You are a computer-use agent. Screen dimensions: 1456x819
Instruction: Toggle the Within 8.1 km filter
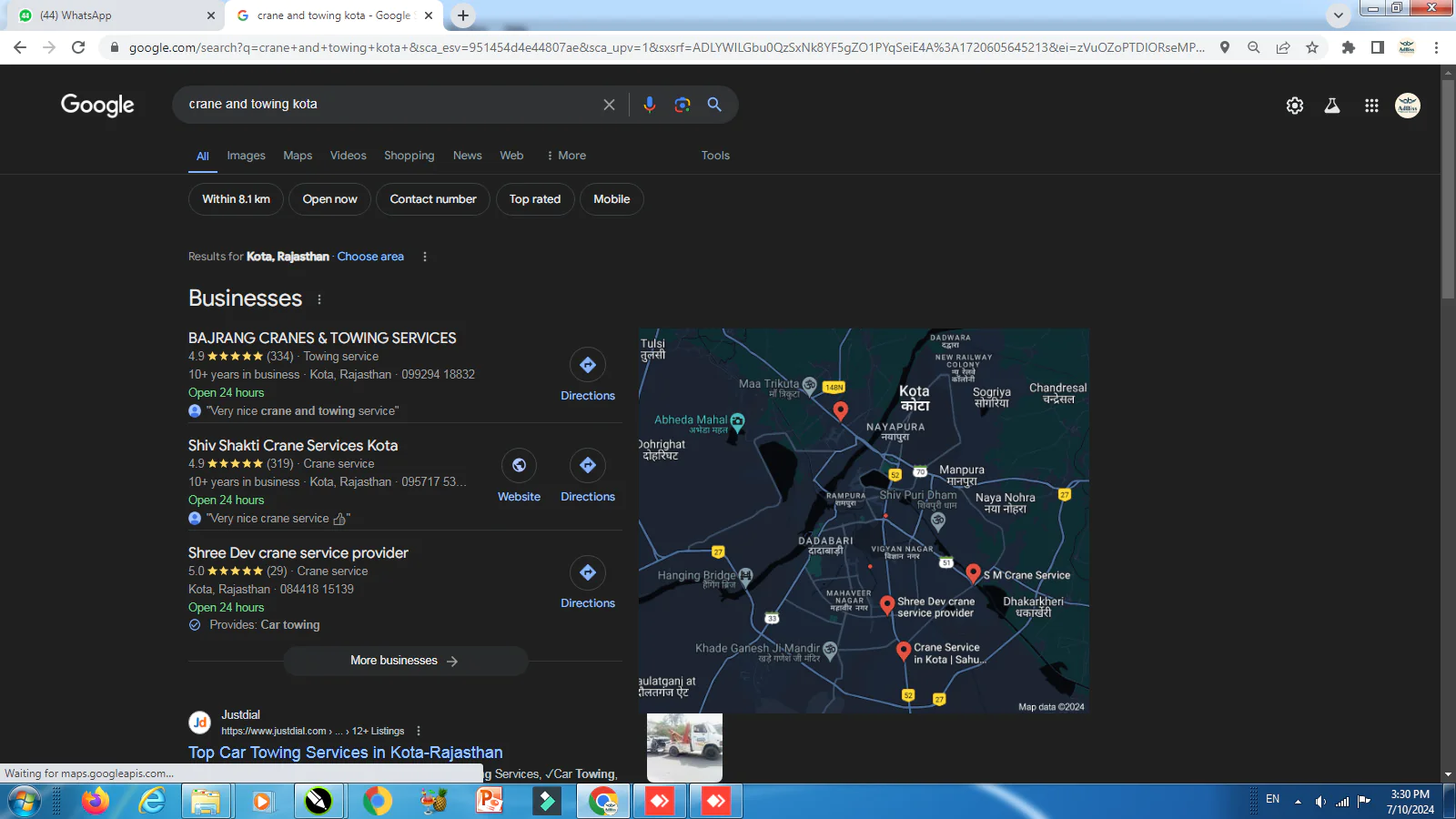[x=237, y=199]
